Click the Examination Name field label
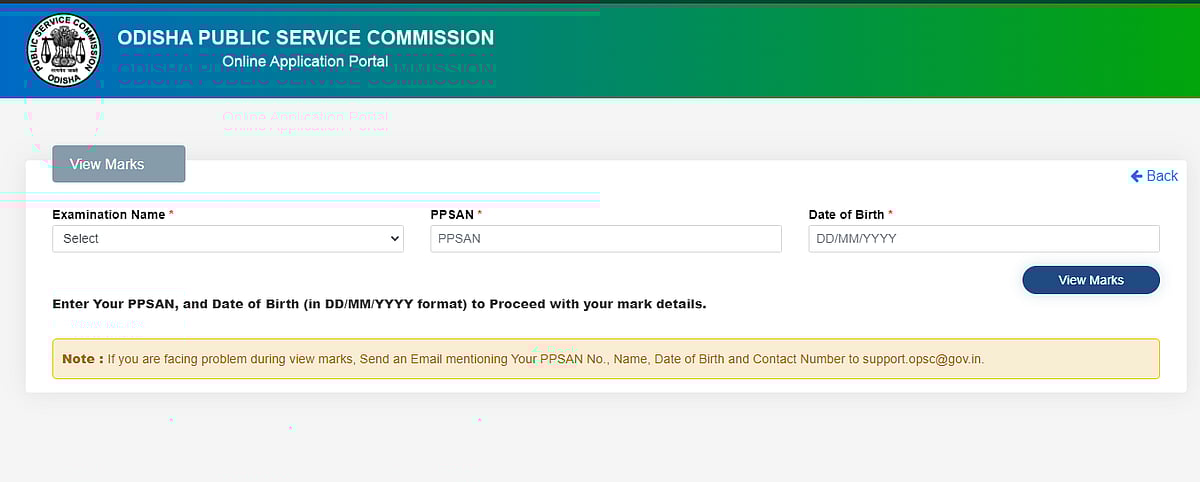Viewport: 1200px width, 482px height. click(x=108, y=215)
